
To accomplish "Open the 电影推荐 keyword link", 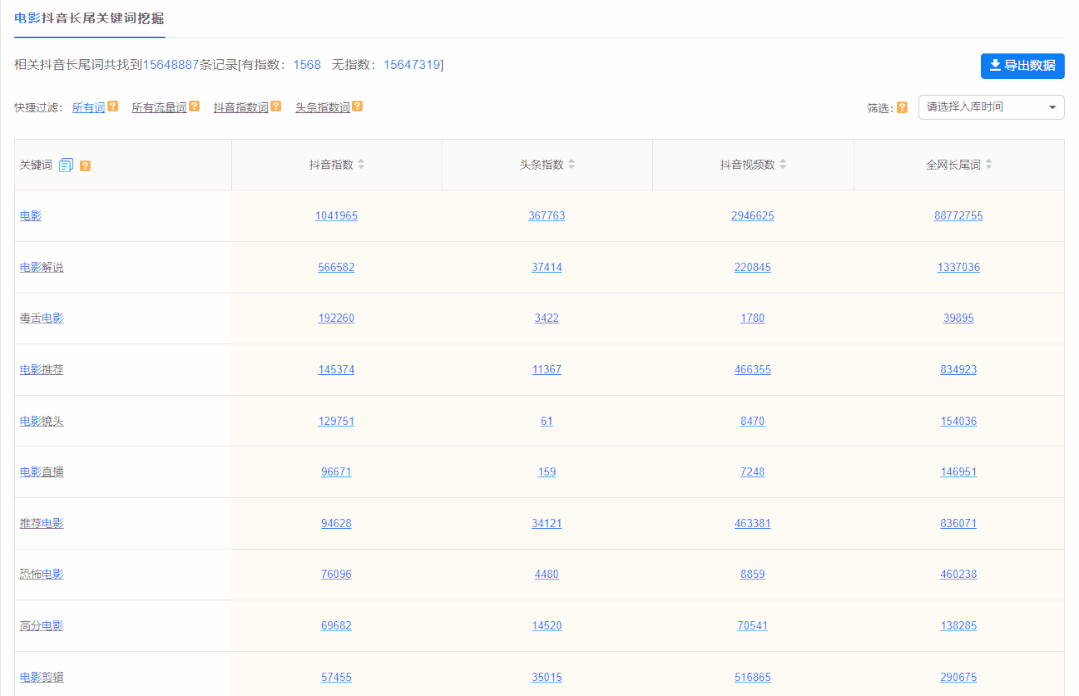I will [41, 370].
